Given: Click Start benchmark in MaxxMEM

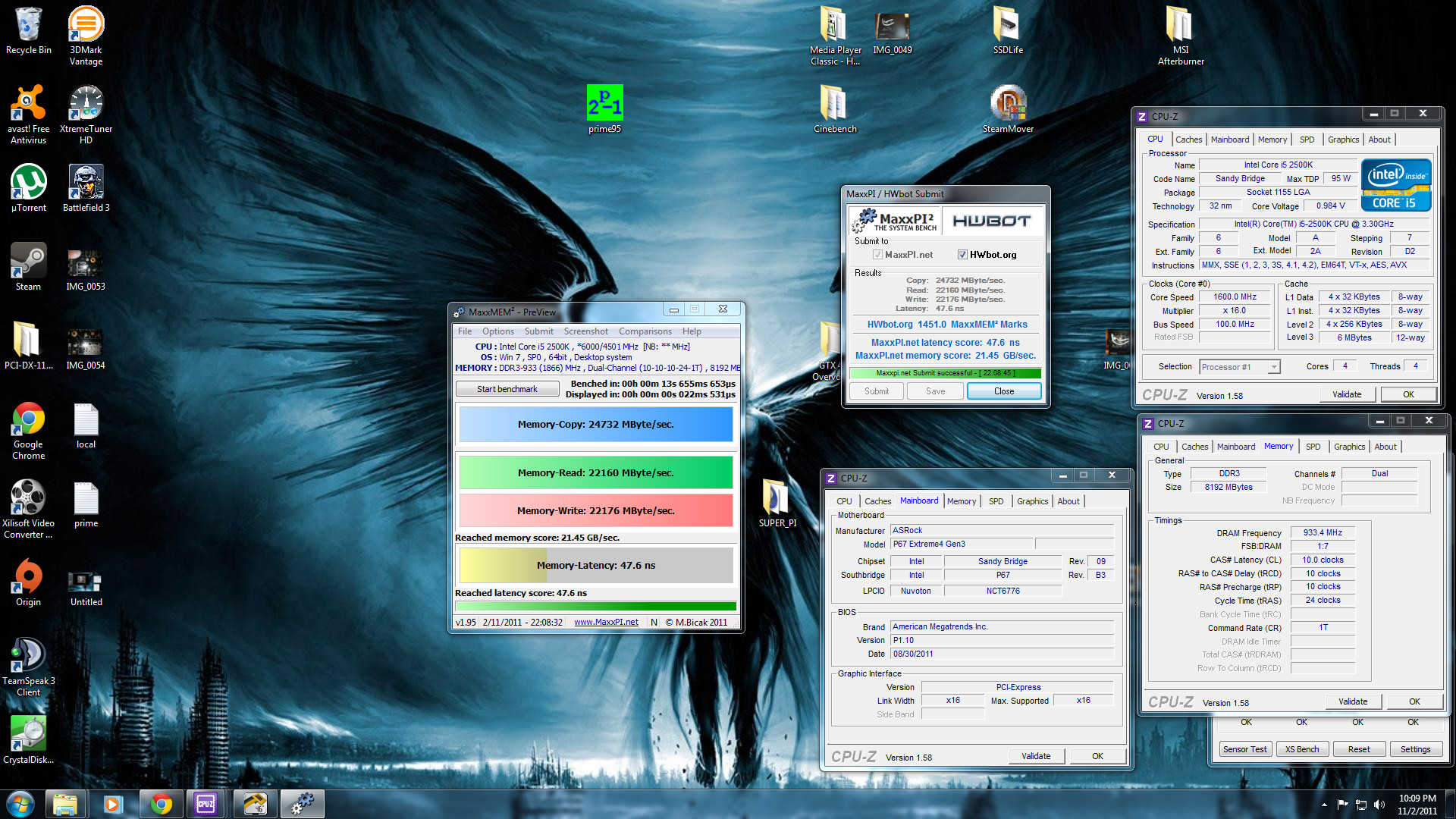Looking at the screenshot, I should (x=507, y=389).
